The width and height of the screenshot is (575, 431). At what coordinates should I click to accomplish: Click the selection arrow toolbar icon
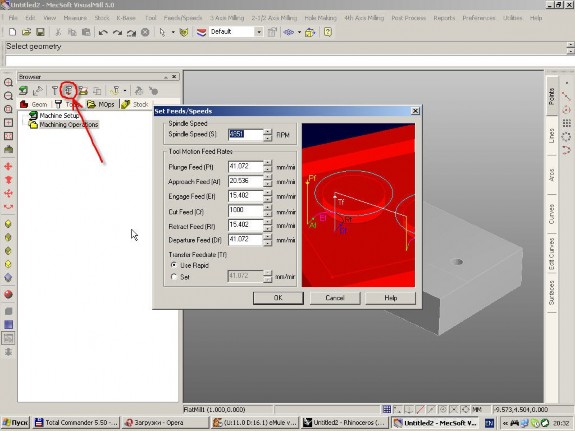click(x=162, y=32)
